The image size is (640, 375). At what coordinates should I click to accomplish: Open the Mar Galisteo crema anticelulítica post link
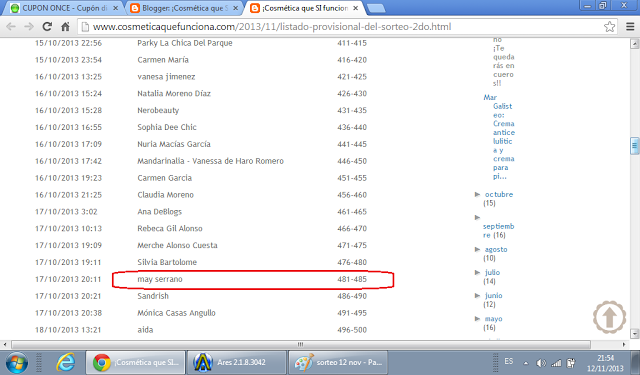[499, 137]
